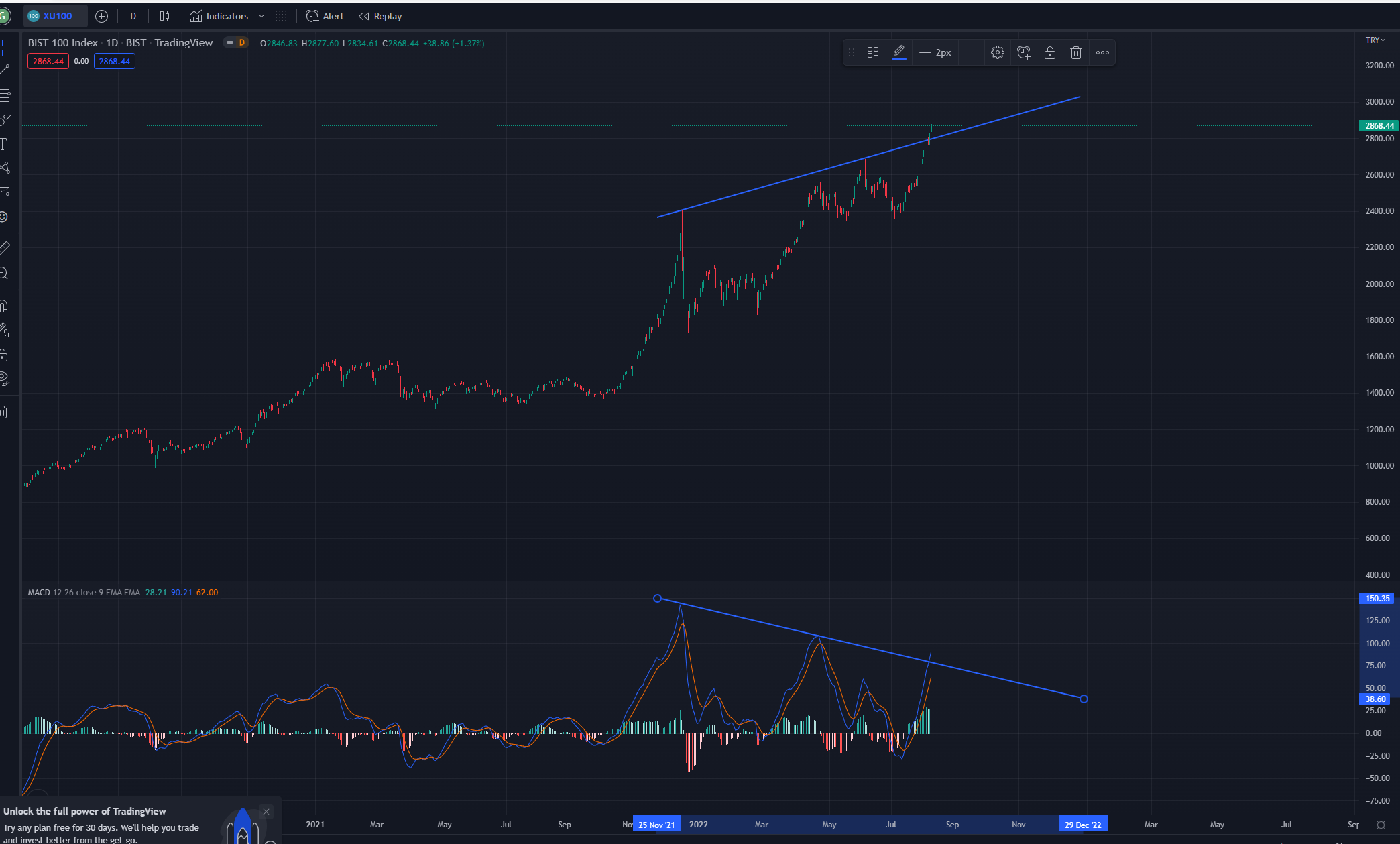Image resolution: width=1400 pixels, height=844 pixels.
Task: Open drawing settings gear in floating toolbar
Action: pyautogui.click(x=998, y=52)
